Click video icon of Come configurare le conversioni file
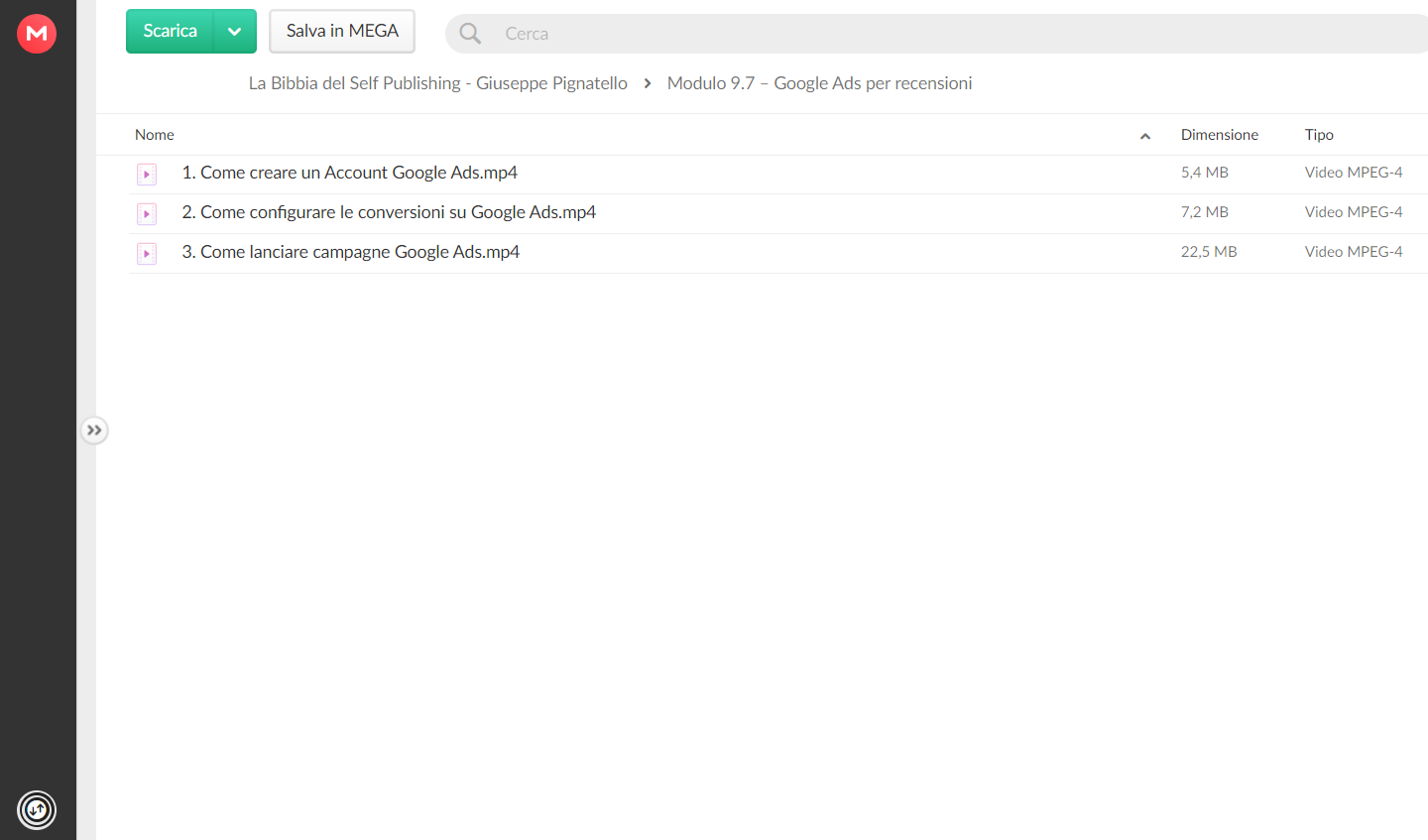This screenshot has width=1428, height=840. point(147,214)
